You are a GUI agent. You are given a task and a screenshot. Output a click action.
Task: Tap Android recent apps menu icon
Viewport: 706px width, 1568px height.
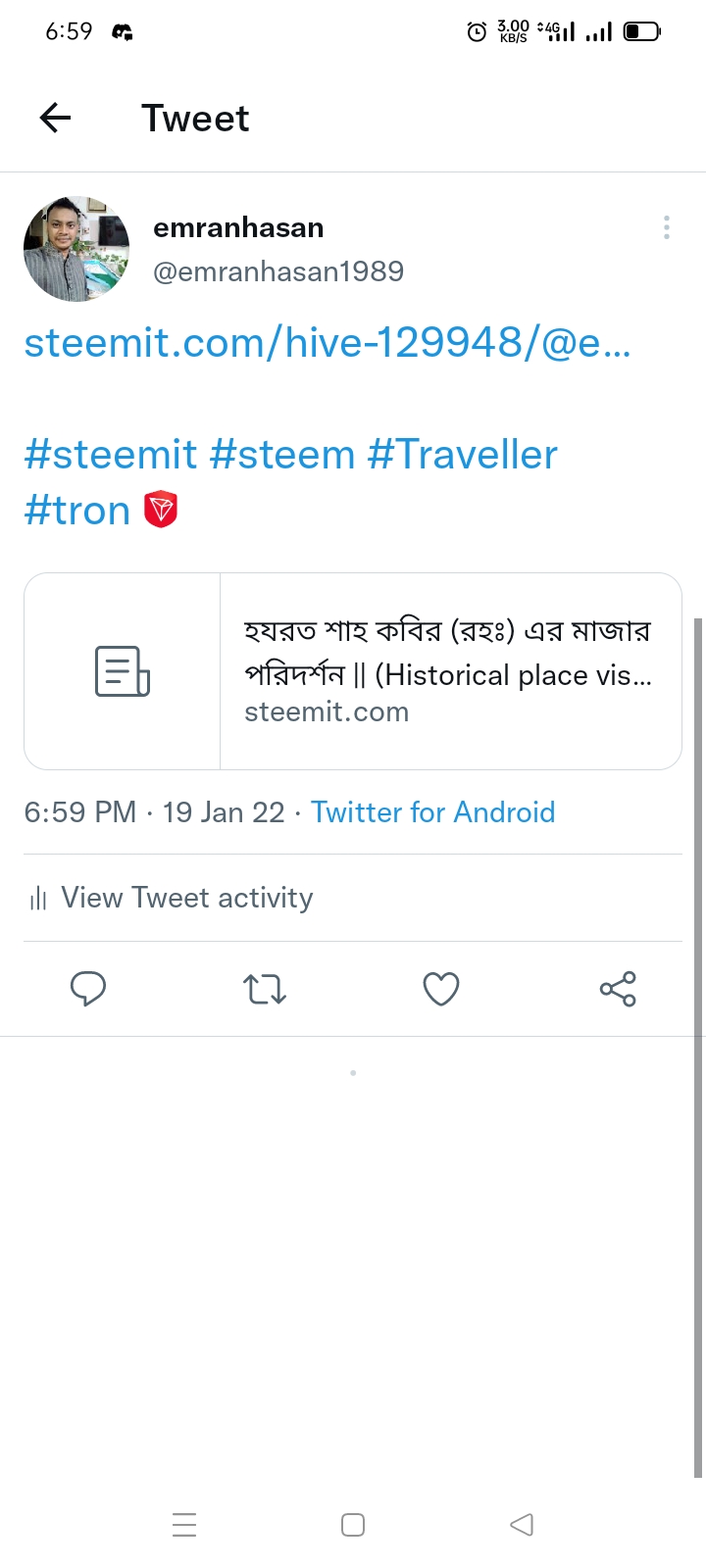[184, 1525]
